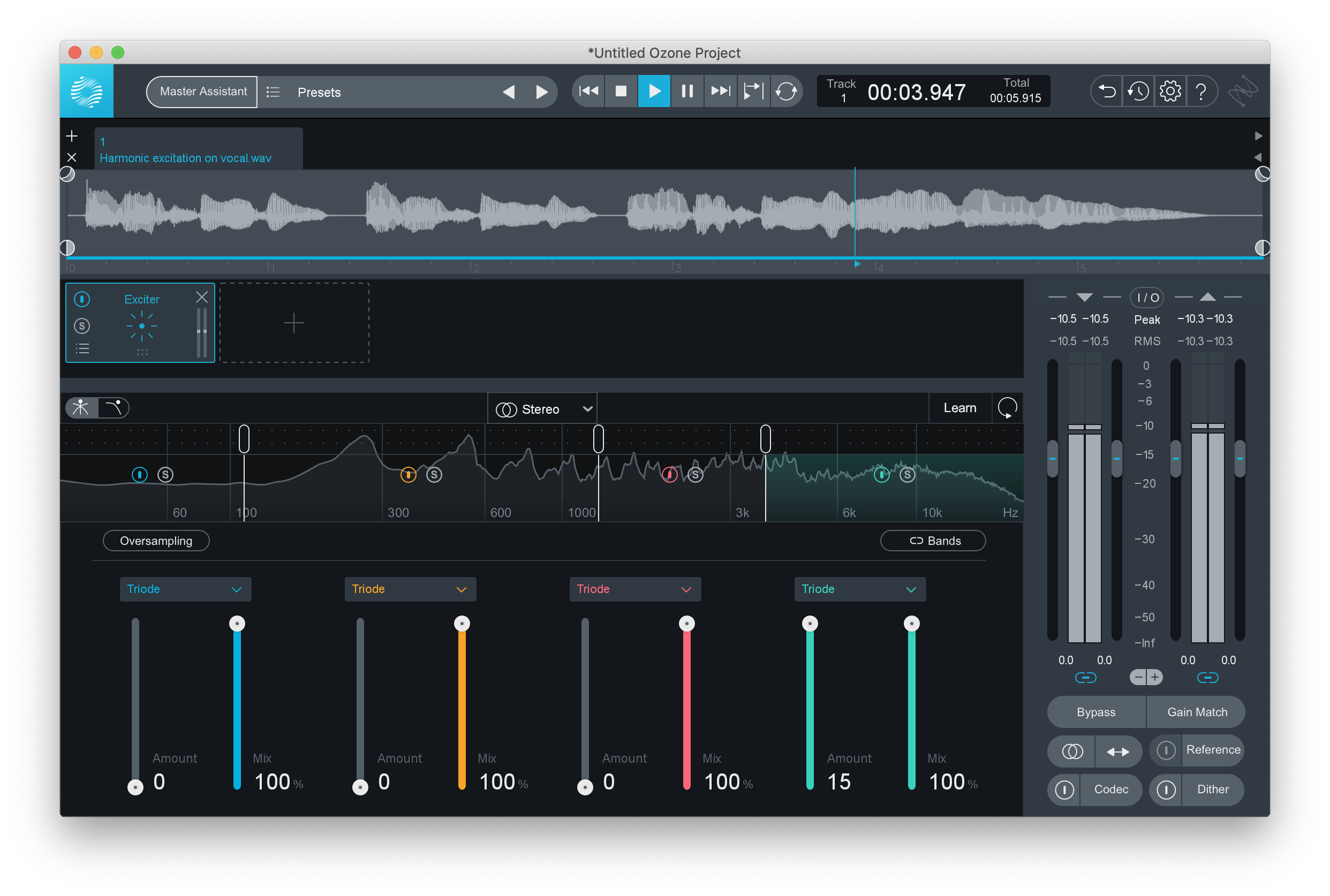Open the Dither panel

(1212, 789)
